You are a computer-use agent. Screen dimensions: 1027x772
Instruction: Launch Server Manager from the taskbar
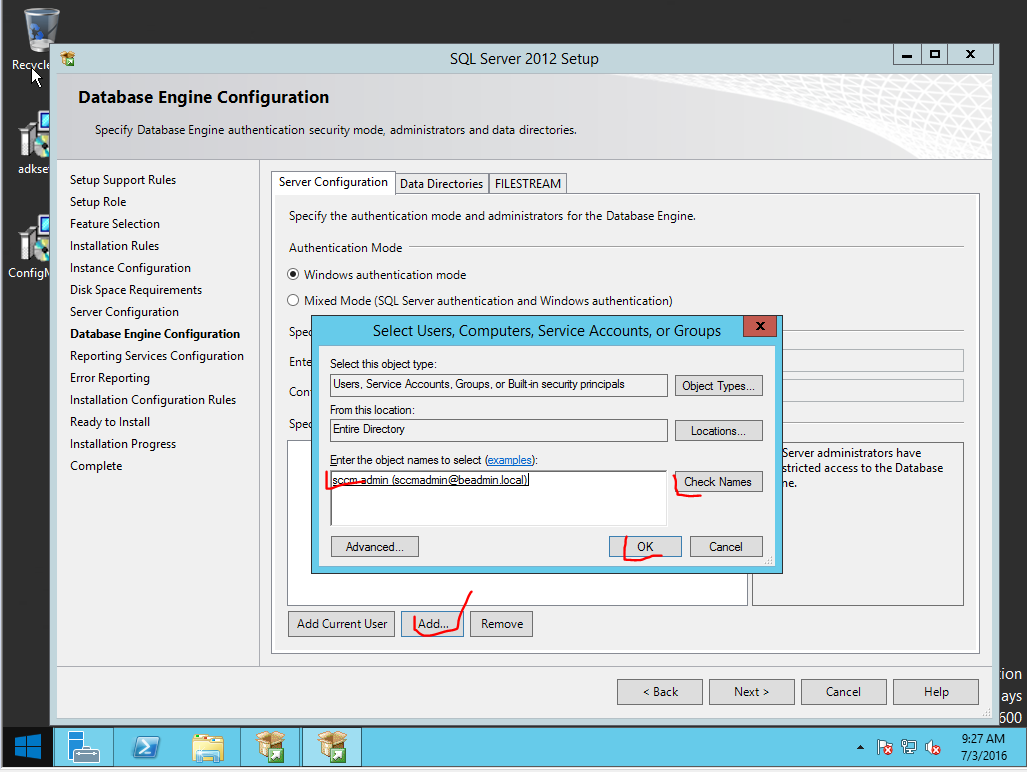83,746
